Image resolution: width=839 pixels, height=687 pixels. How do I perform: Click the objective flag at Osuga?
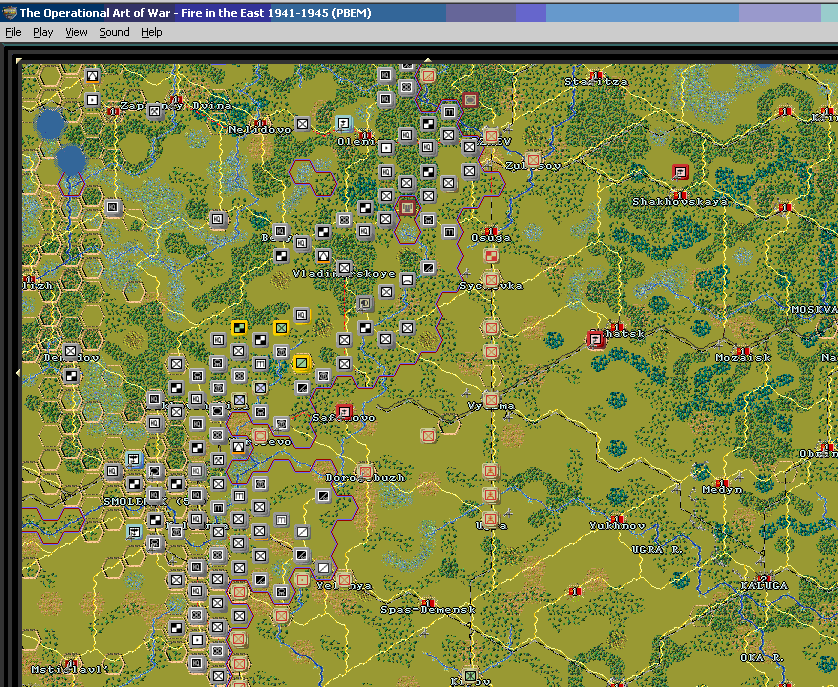click(x=491, y=231)
